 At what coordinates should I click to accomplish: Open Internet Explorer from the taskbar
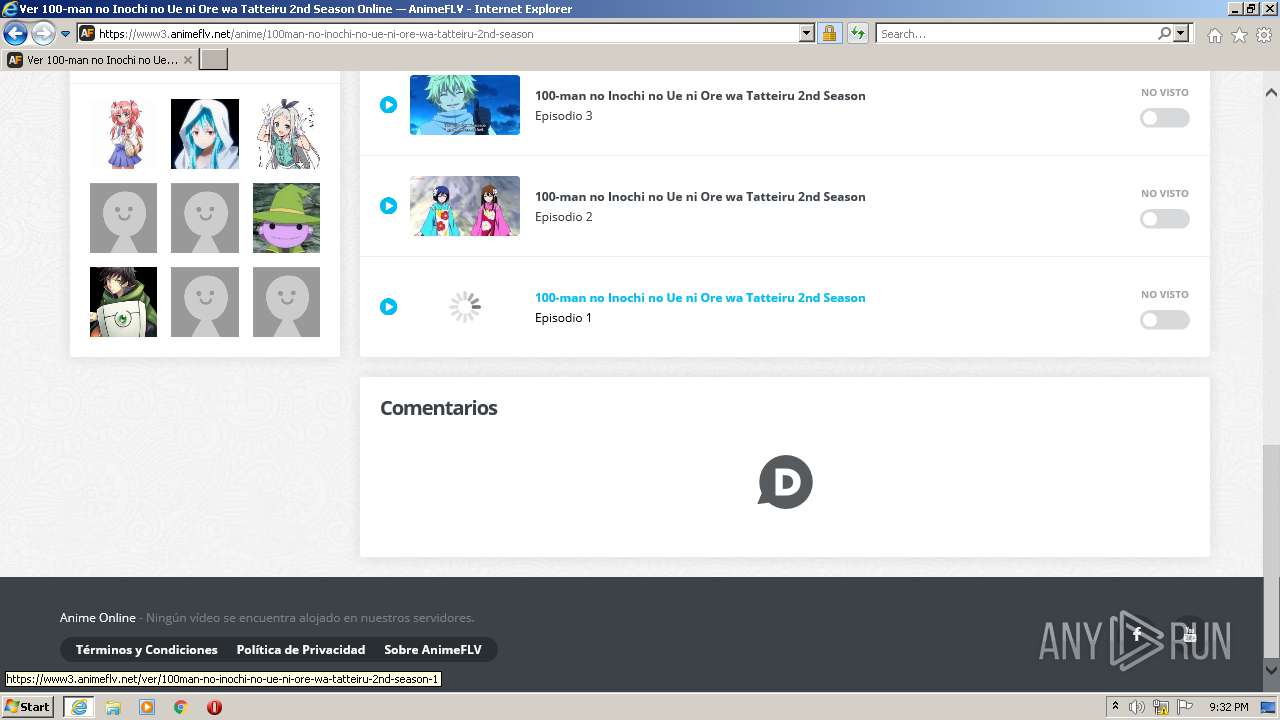(x=78, y=707)
